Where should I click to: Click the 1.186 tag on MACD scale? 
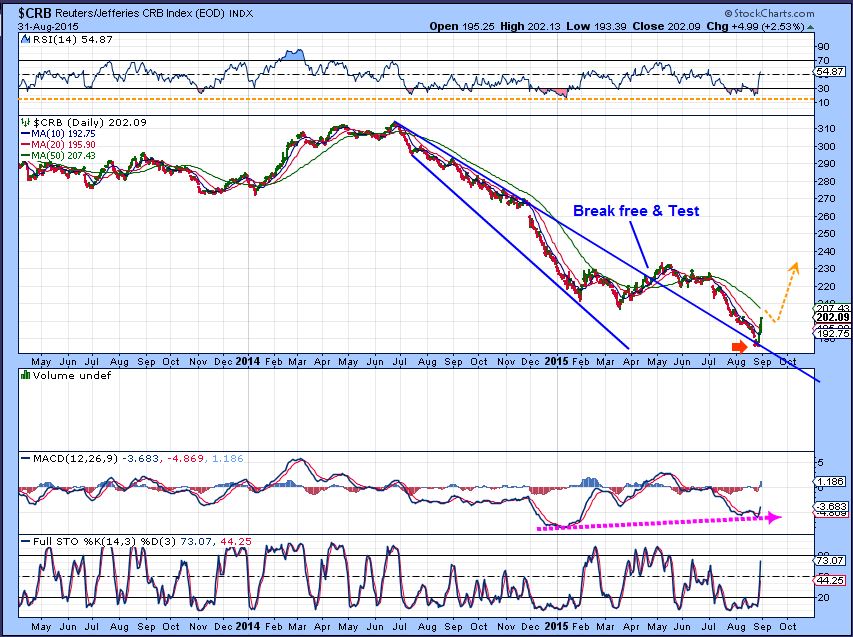click(x=830, y=481)
